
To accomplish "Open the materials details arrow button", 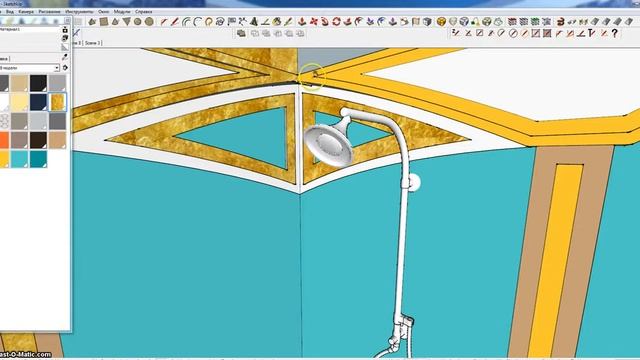I will tap(65, 68).
